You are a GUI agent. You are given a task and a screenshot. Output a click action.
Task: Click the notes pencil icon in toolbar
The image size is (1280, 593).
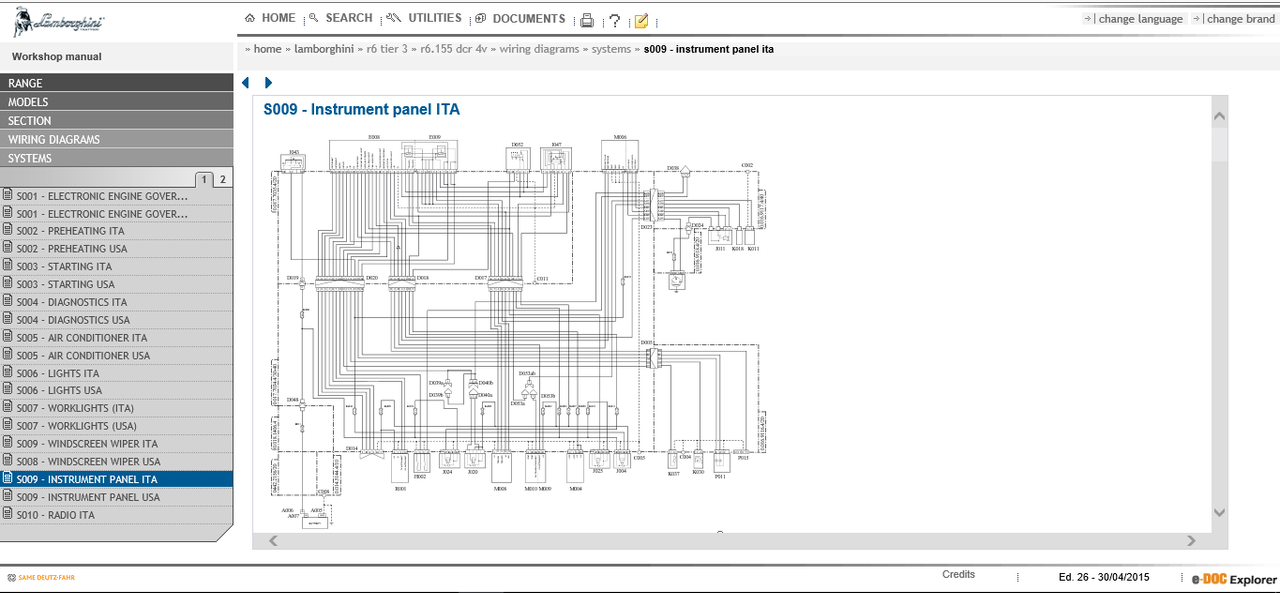click(x=641, y=20)
